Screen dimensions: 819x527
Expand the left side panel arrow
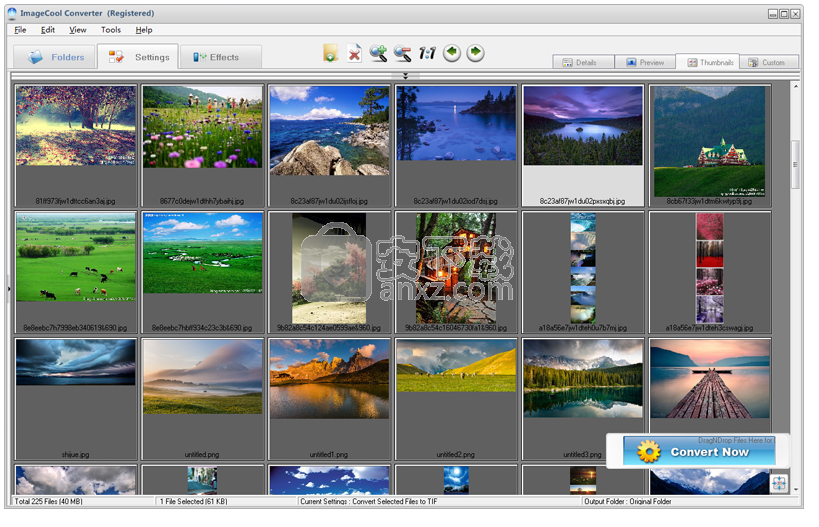pyautogui.click(x=9, y=288)
